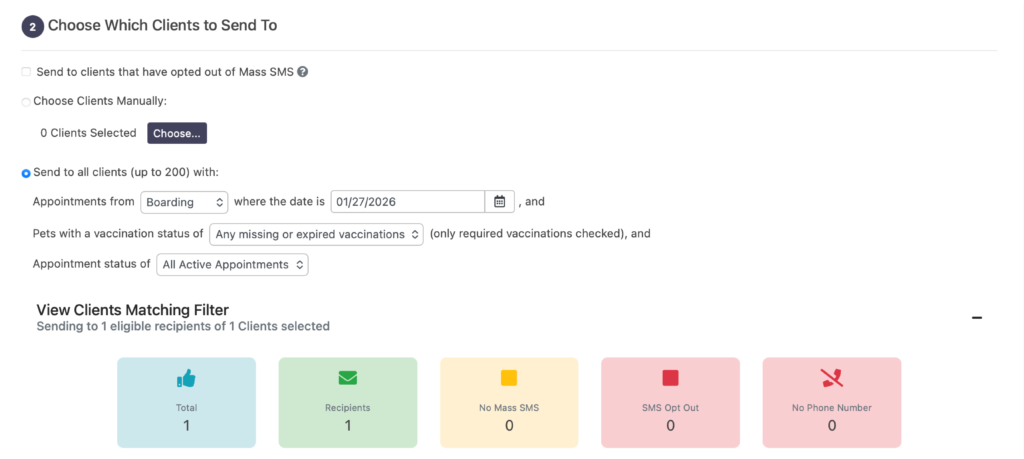This screenshot has height=459, width=1024.
Task: Click the Choose... button
Action: click(177, 133)
